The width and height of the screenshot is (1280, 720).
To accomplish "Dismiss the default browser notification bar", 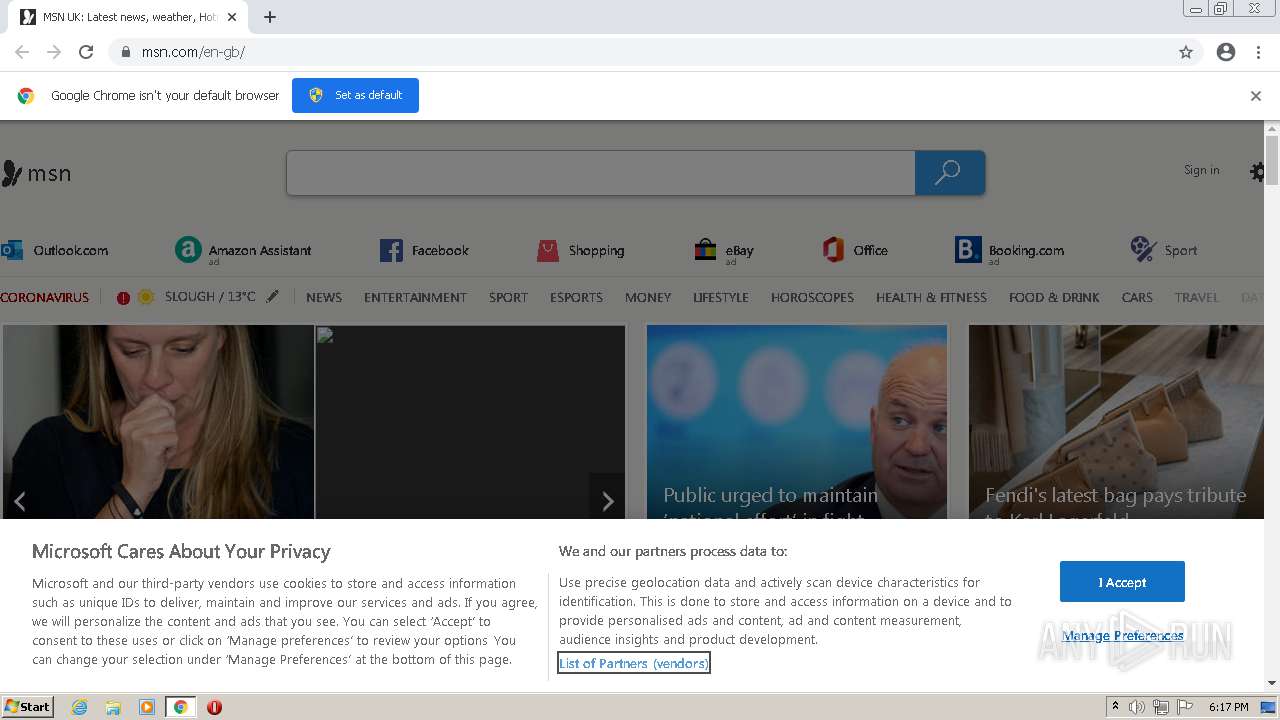I will coord(1255,96).
